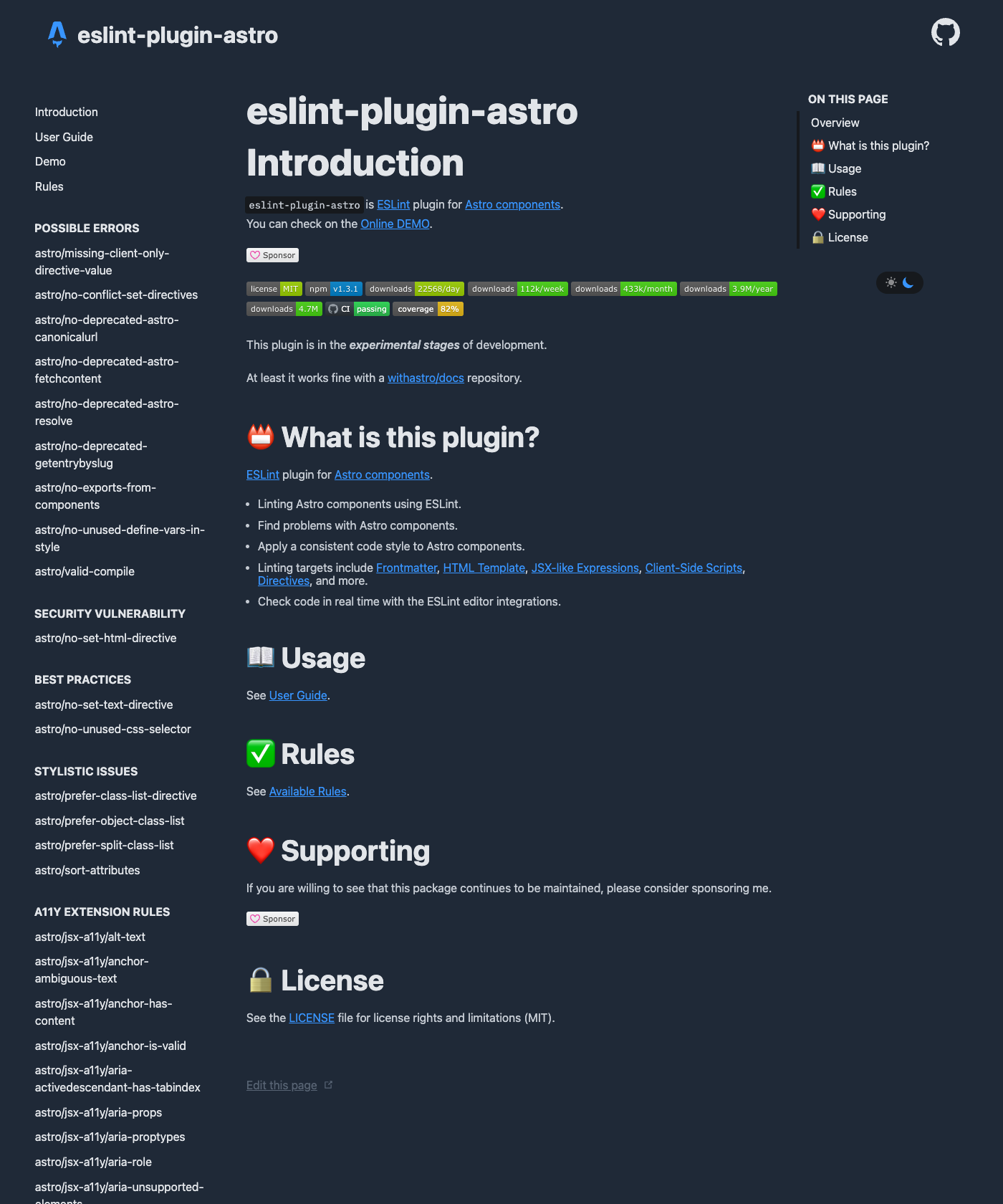Click the license MIT badge
Image resolution: width=1003 pixels, height=1204 pixels.
pyautogui.click(x=273, y=289)
